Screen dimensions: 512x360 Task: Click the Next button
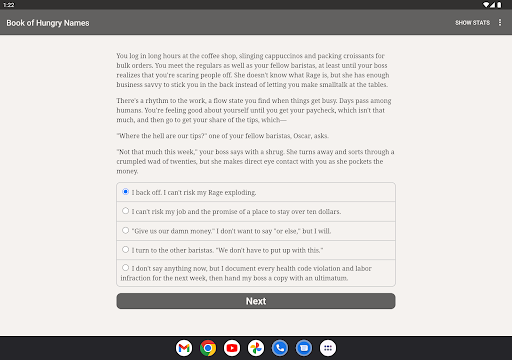256,301
